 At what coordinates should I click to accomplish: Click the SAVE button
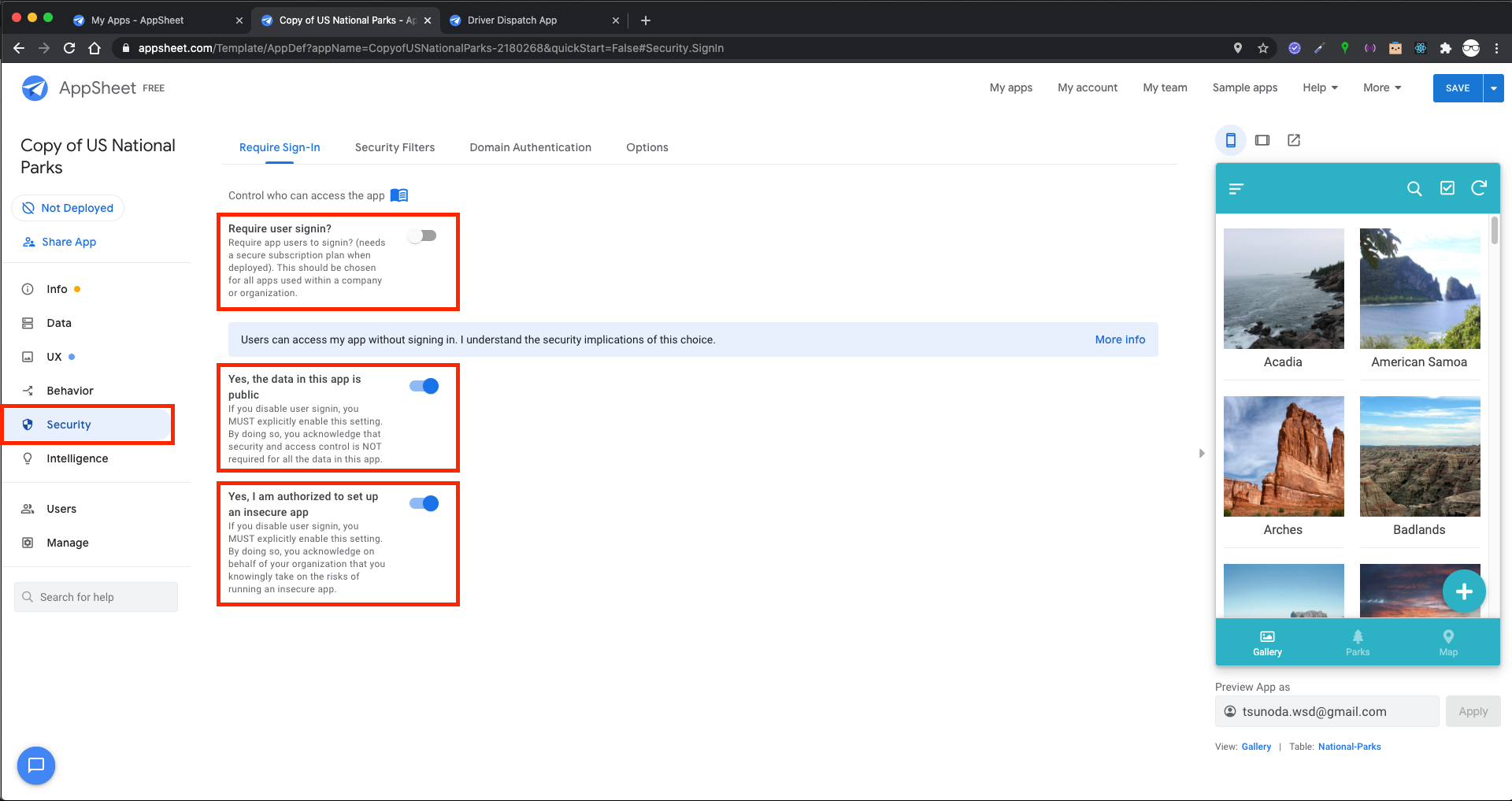(x=1458, y=88)
